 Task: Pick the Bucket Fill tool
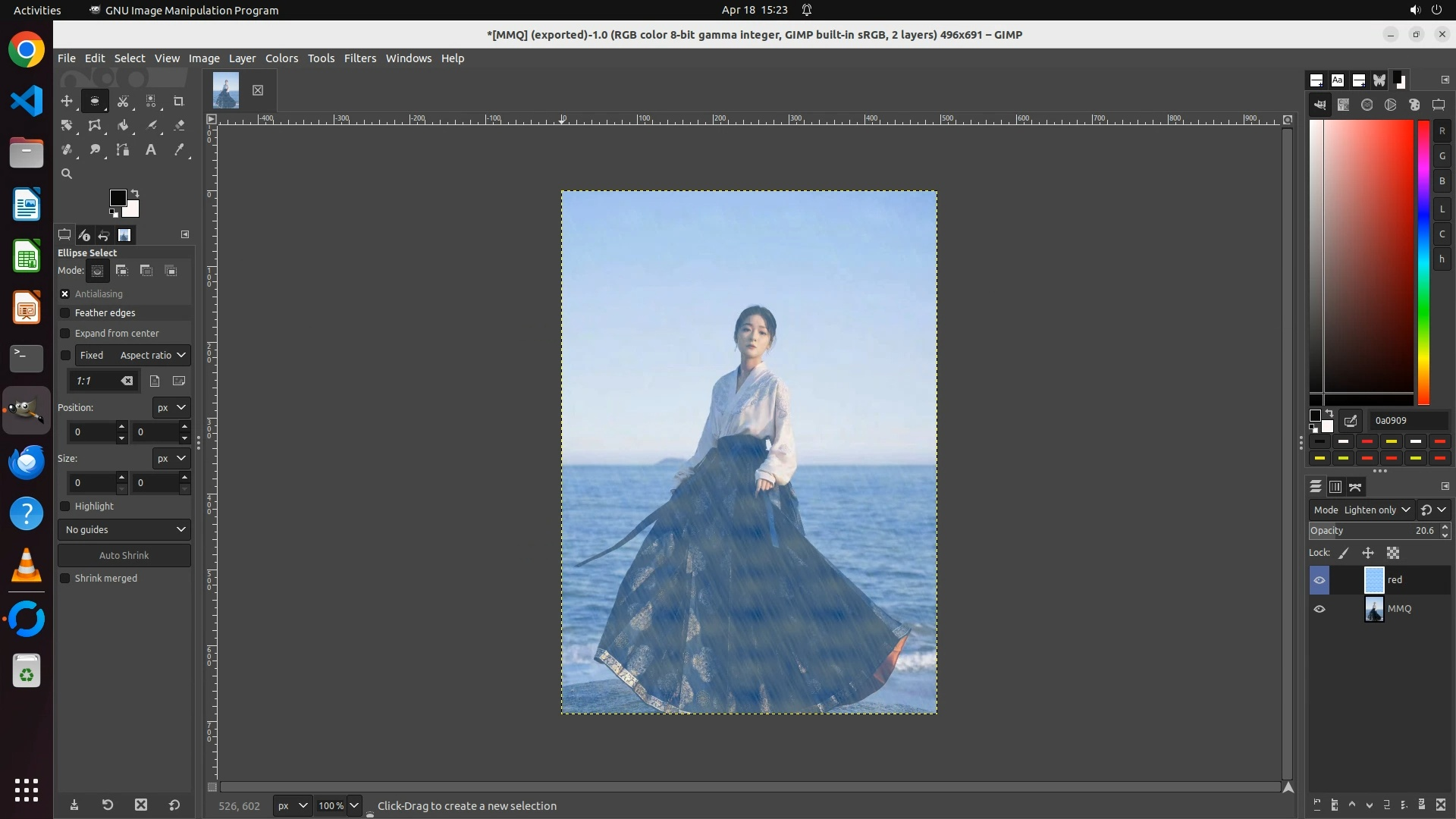[x=123, y=125]
